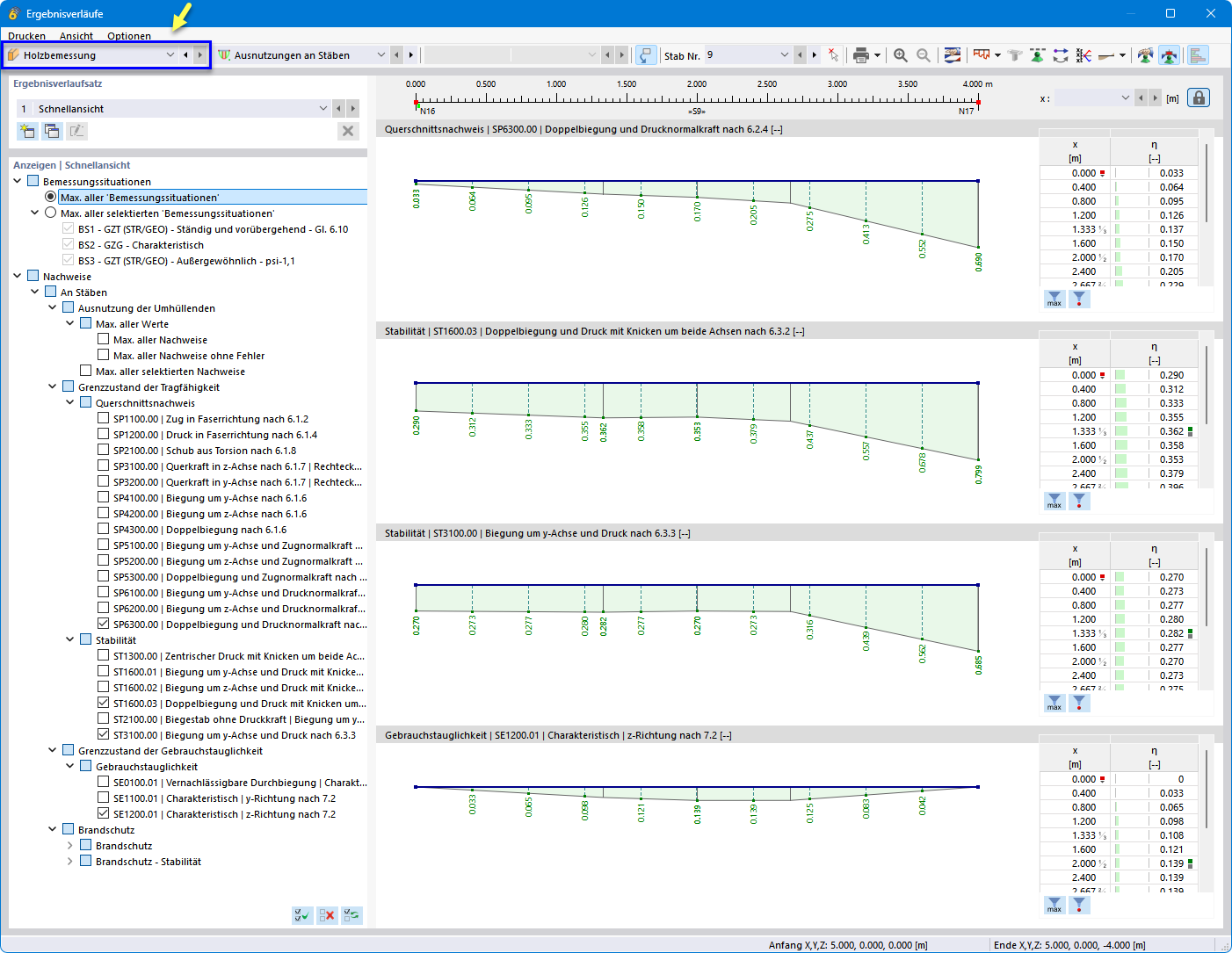
Task: Open the Drucken menu
Action: tap(27, 36)
